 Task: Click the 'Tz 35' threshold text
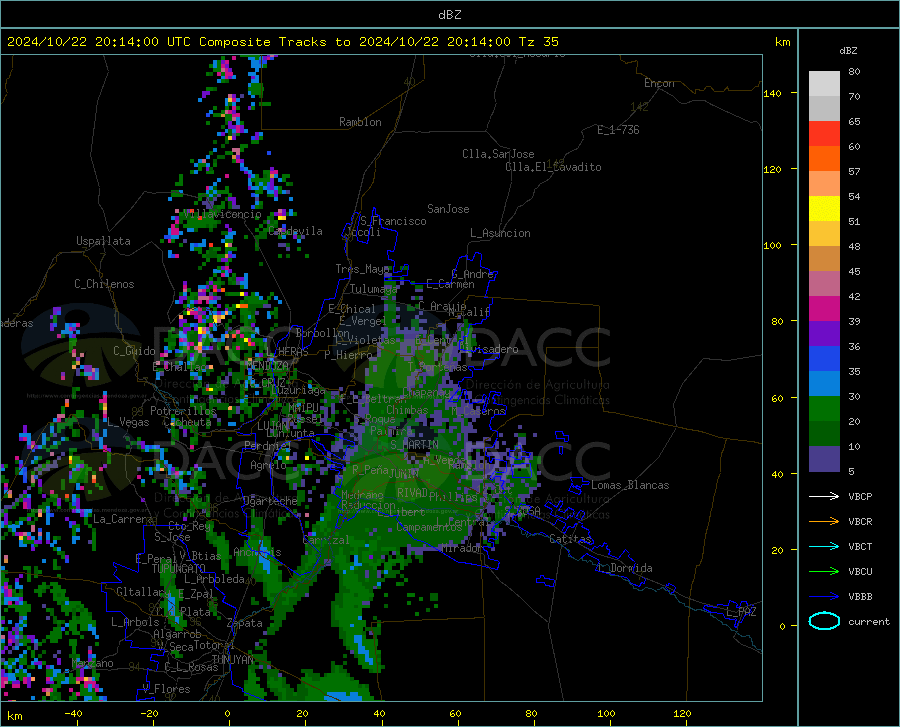[538, 42]
